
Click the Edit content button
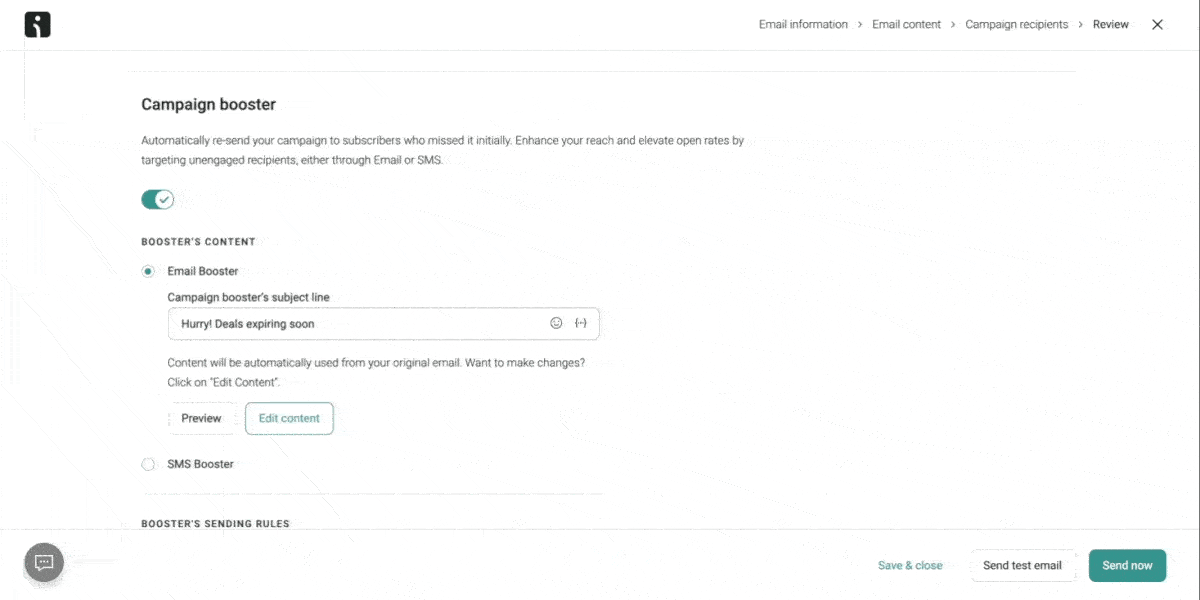pyautogui.click(x=289, y=418)
